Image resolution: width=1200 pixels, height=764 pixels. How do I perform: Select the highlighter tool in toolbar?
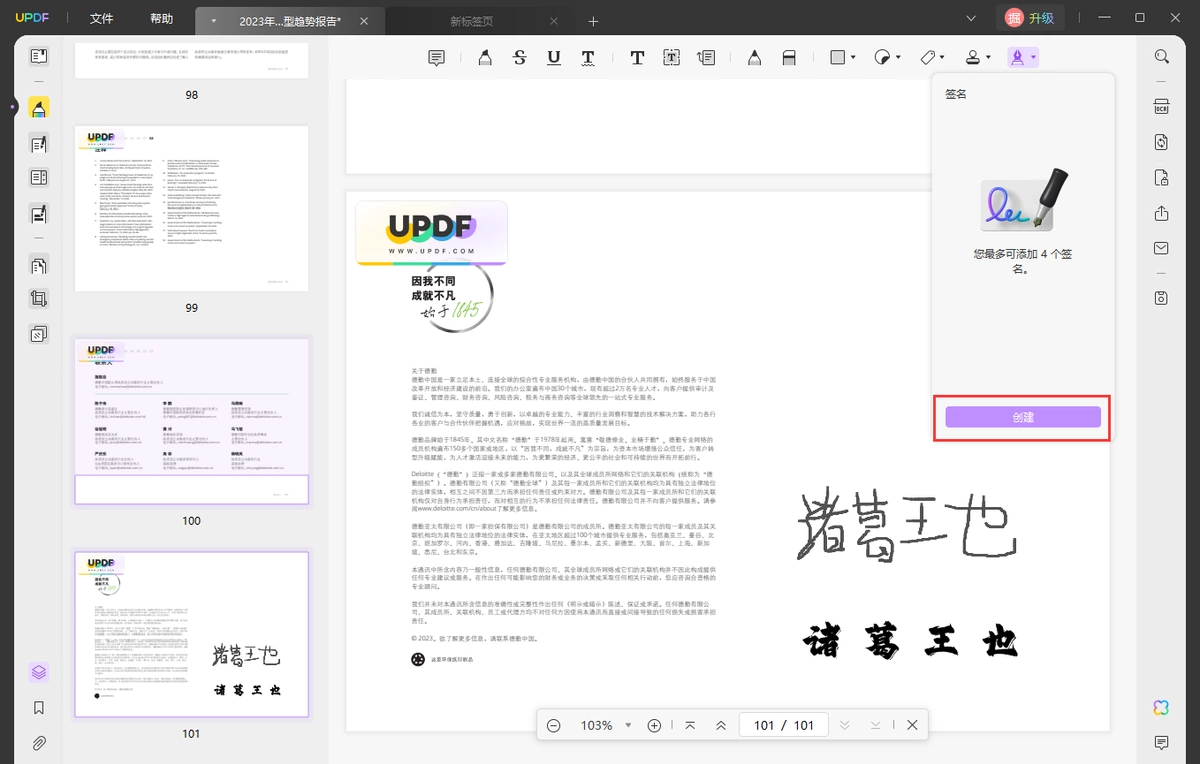pos(485,58)
